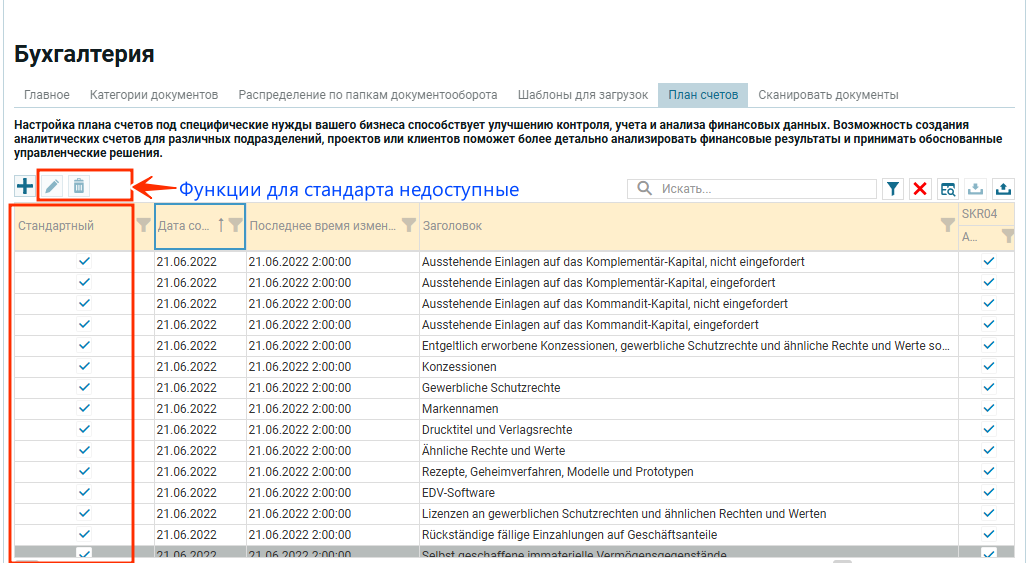Clear filters with the red X icon
The width and height of the screenshot is (1028, 563).
click(920, 189)
